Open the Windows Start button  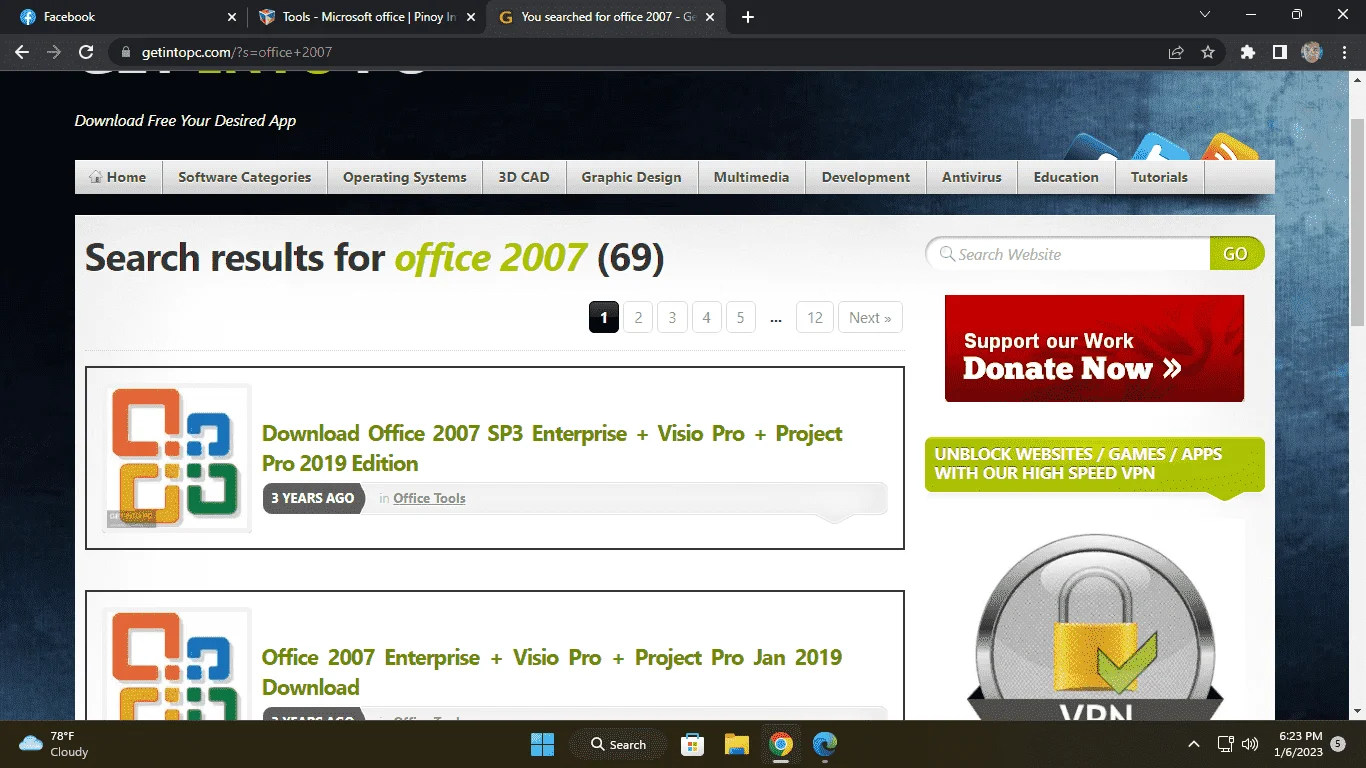tap(542, 744)
